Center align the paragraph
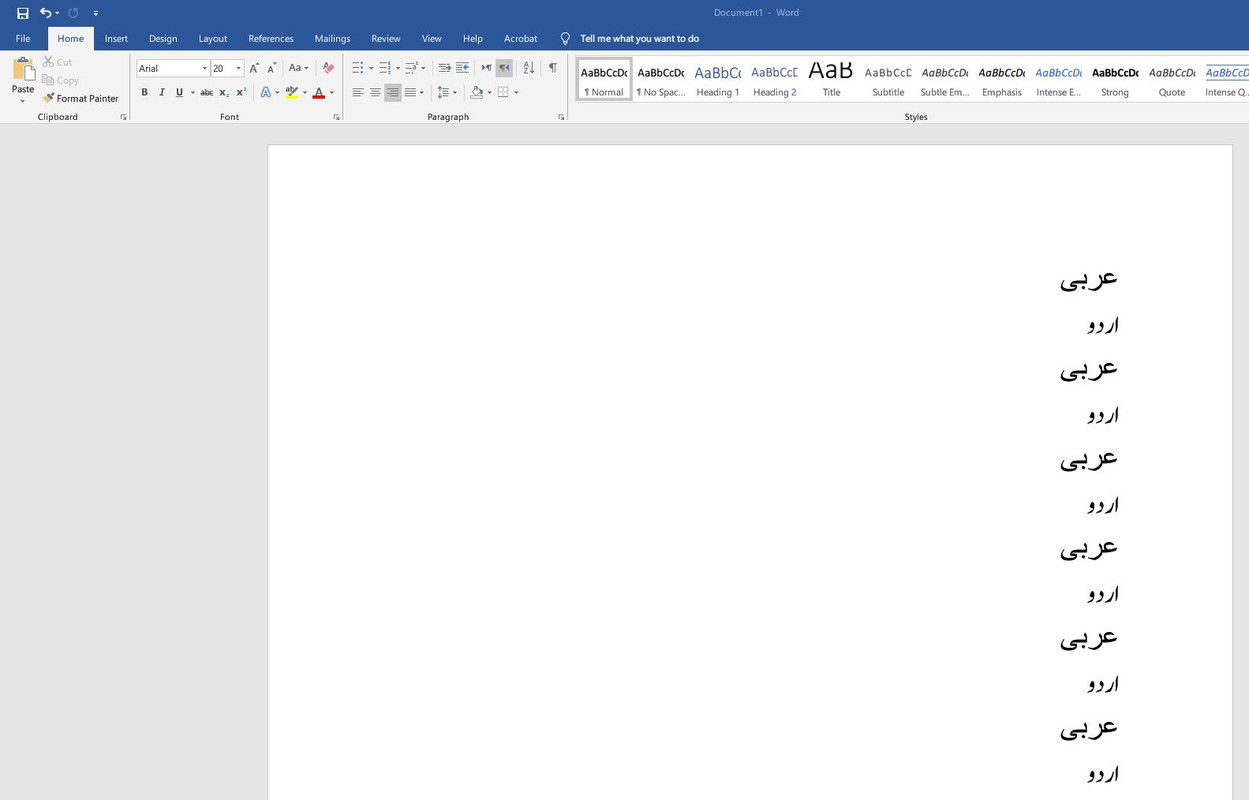Screen dimensions: 1249x800 tap(375, 93)
